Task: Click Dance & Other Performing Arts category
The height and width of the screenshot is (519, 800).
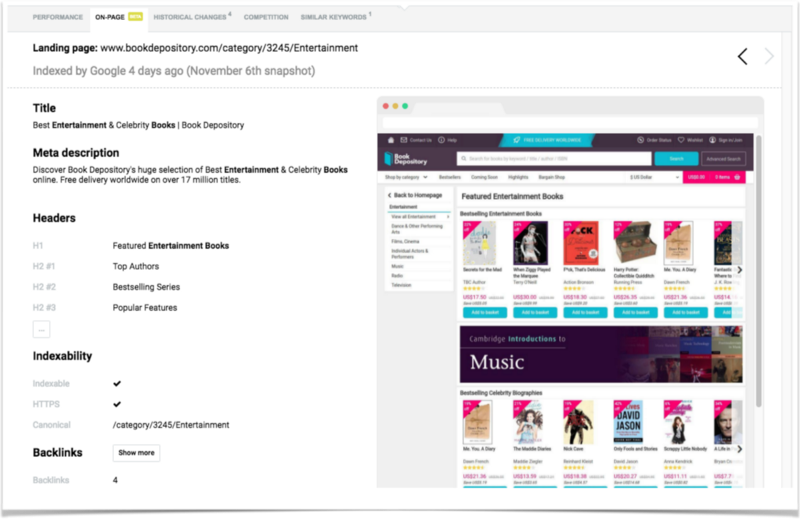Action: pos(417,229)
